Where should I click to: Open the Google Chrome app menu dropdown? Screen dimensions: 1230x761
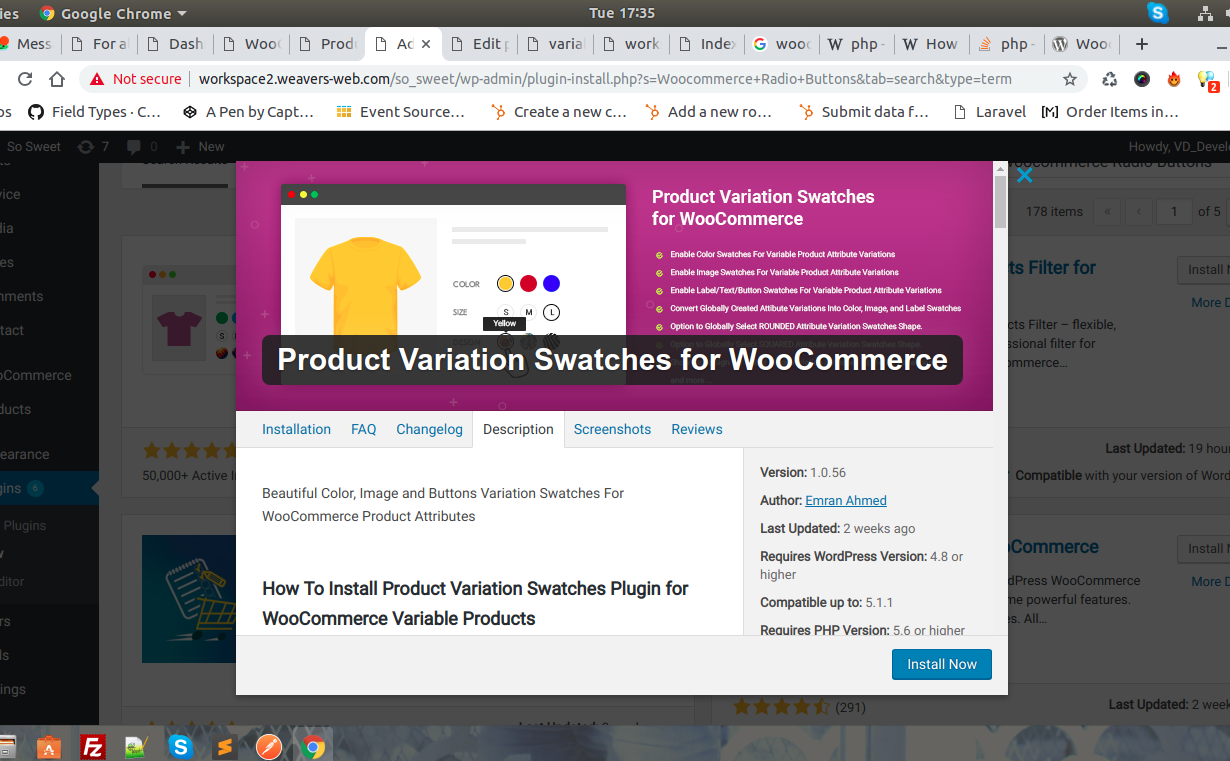click(112, 14)
